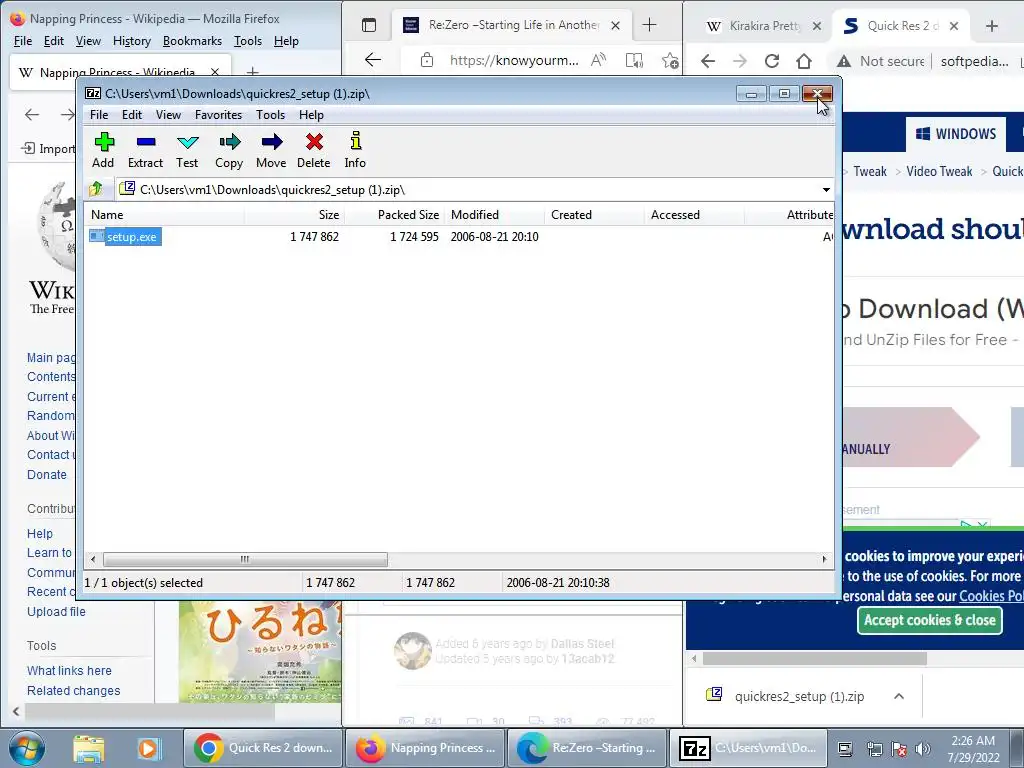Image resolution: width=1024 pixels, height=768 pixels.
Task: Click Wikipedia's Upload file link
Action: (x=56, y=612)
